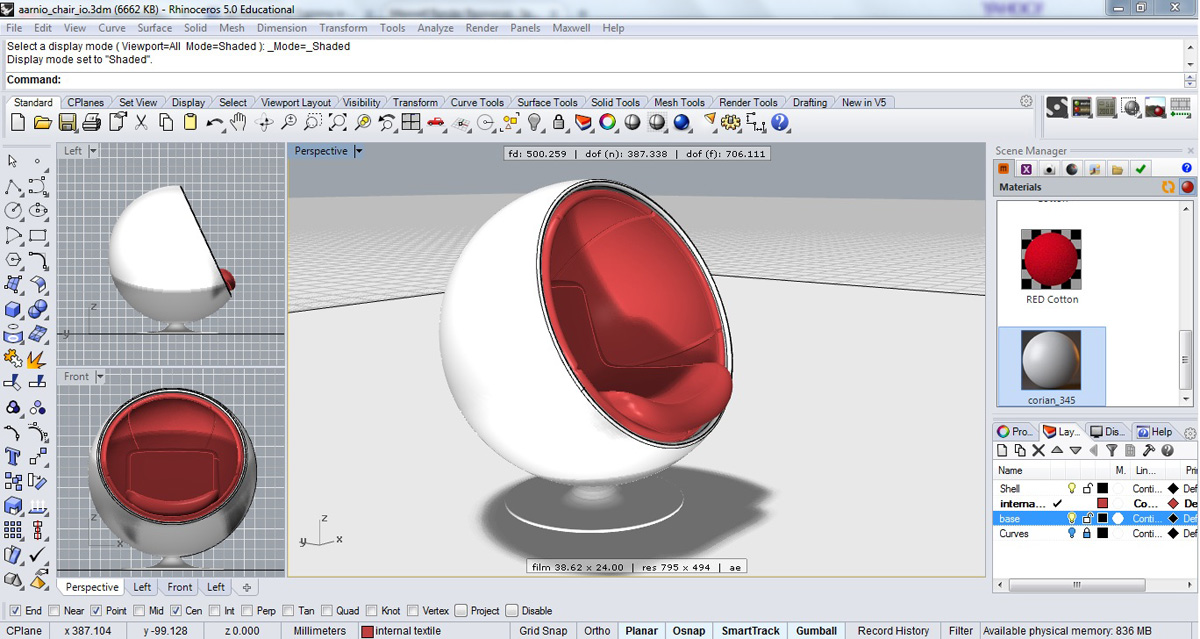
Task: Expand the Left viewport title menu arrow
Action: tap(93, 151)
